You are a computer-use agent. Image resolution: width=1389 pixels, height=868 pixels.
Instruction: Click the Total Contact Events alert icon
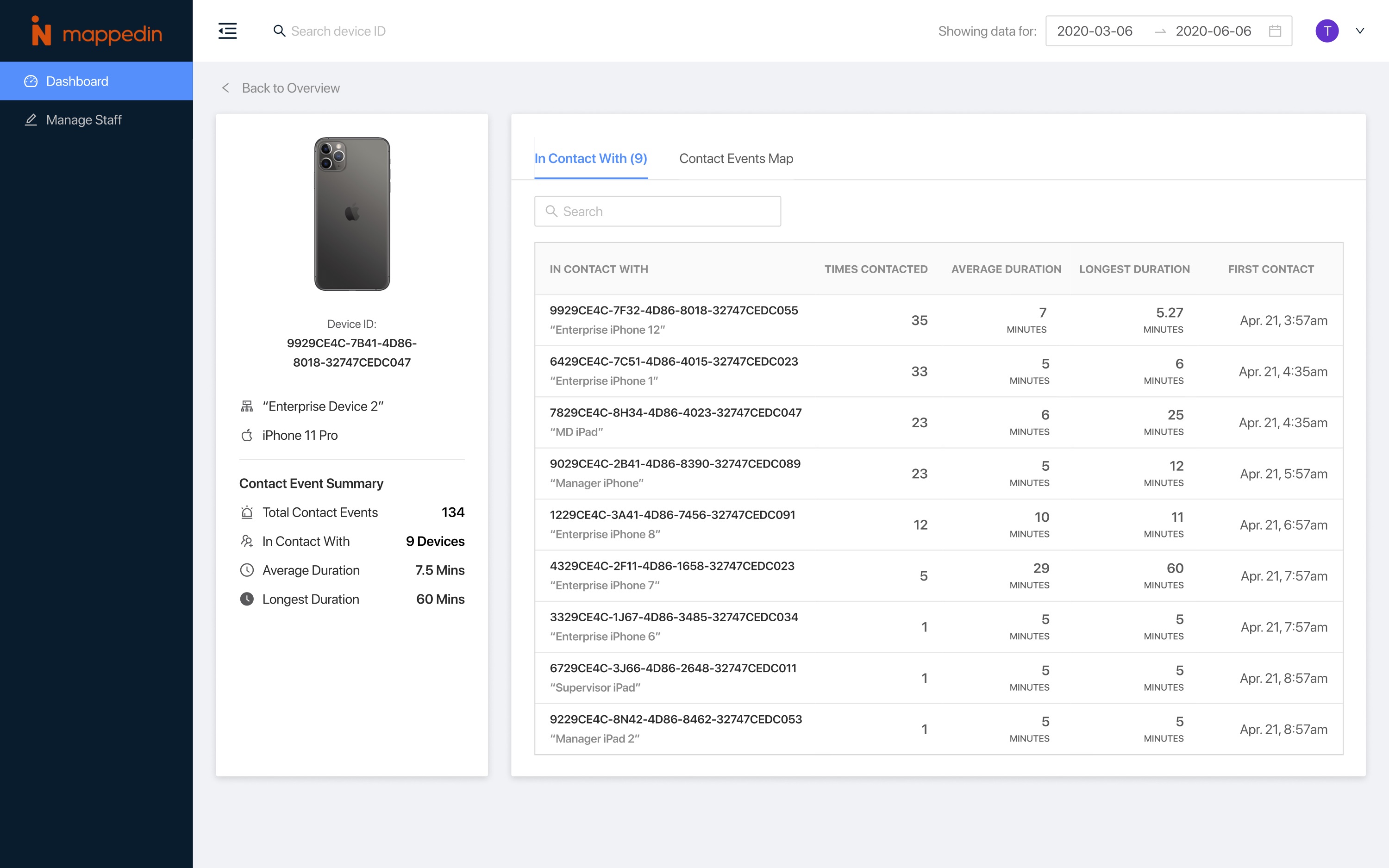(x=247, y=512)
